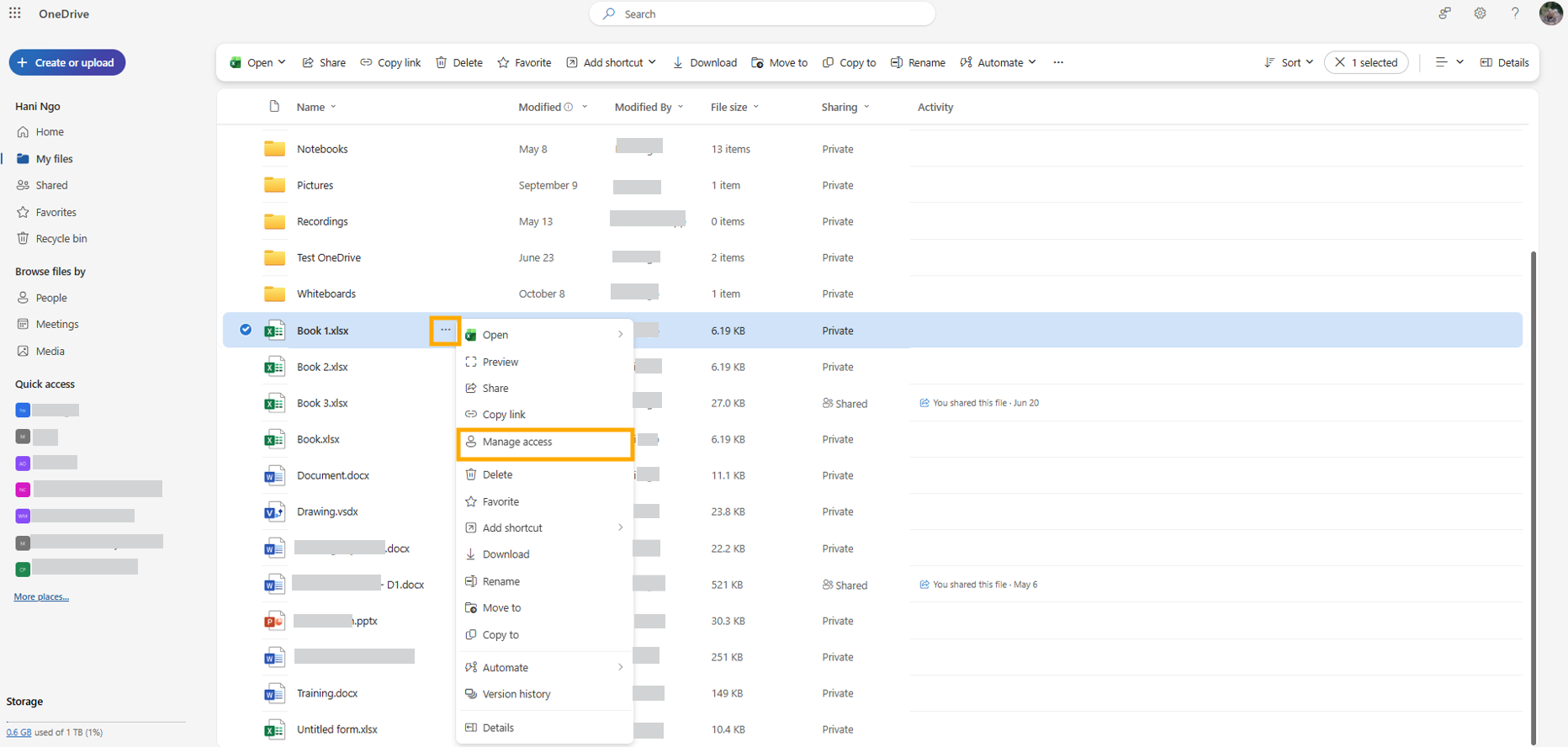Image resolution: width=1568 pixels, height=747 pixels.
Task: Open the More places link
Action: (x=41, y=596)
